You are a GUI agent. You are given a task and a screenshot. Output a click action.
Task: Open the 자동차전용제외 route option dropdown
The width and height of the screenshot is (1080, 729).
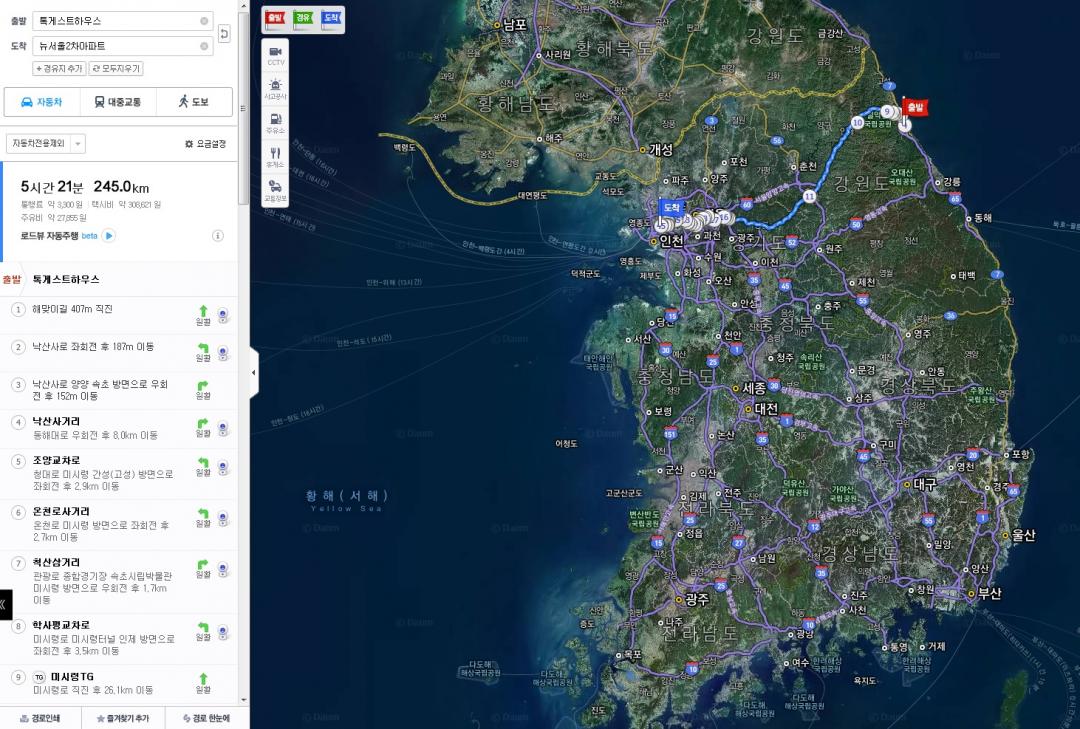click(x=46, y=144)
